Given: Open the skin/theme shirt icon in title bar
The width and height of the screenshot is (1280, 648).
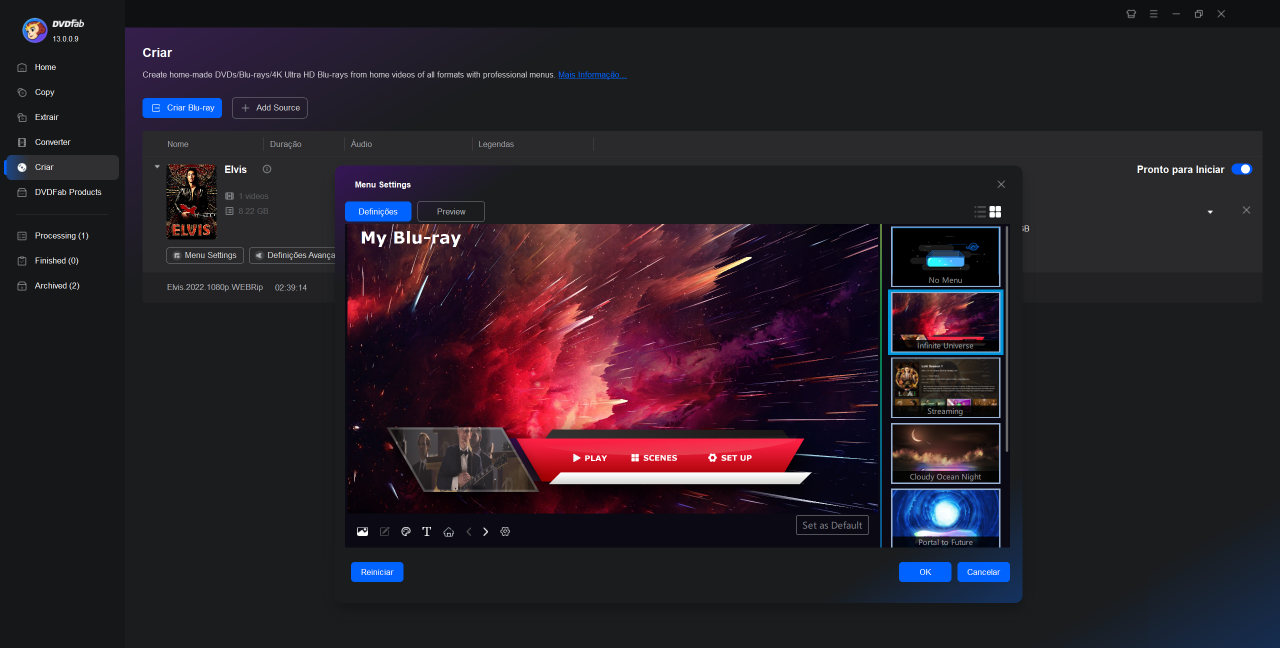Looking at the screenshot, I should point(1131,14).
